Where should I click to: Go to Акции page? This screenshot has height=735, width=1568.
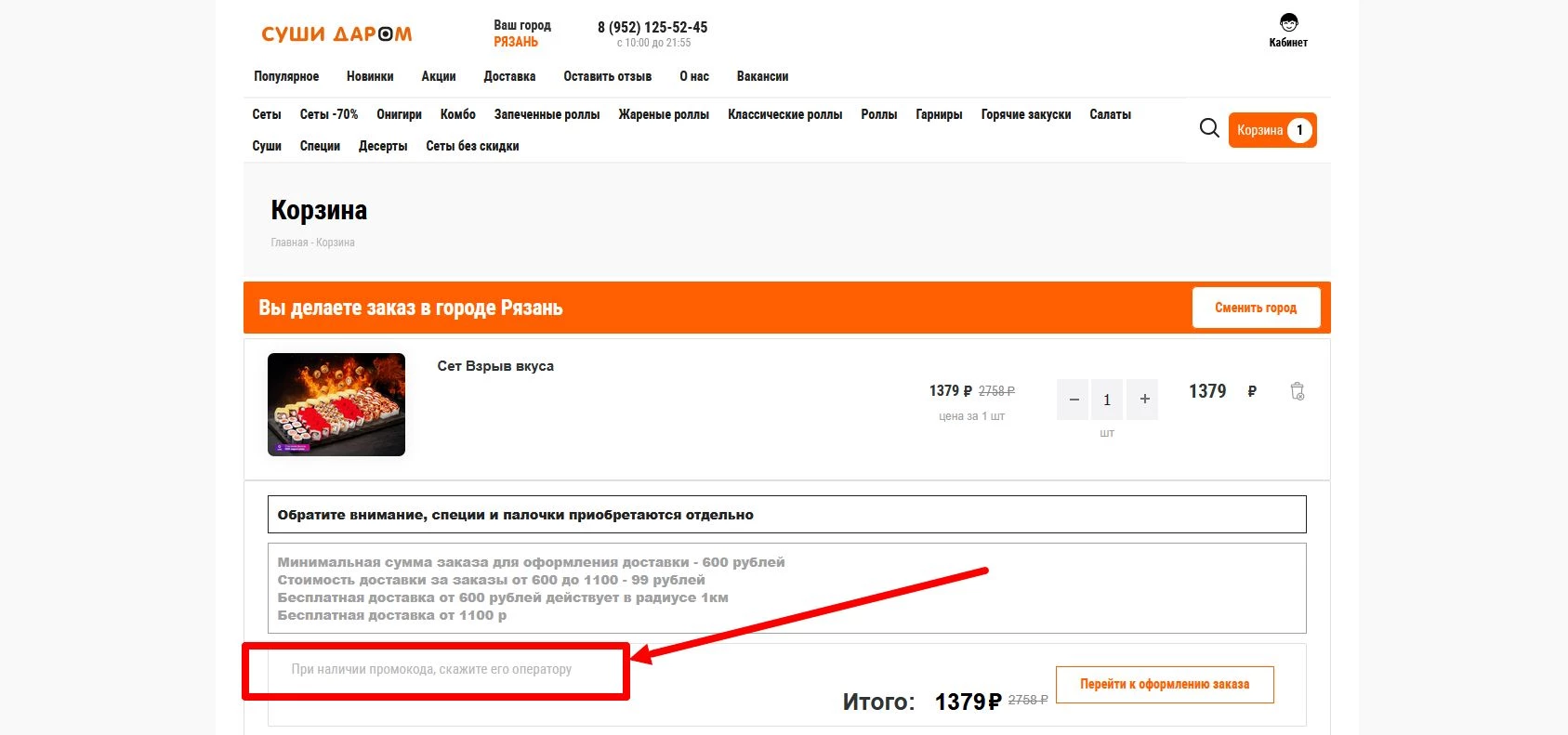(438, 76)
